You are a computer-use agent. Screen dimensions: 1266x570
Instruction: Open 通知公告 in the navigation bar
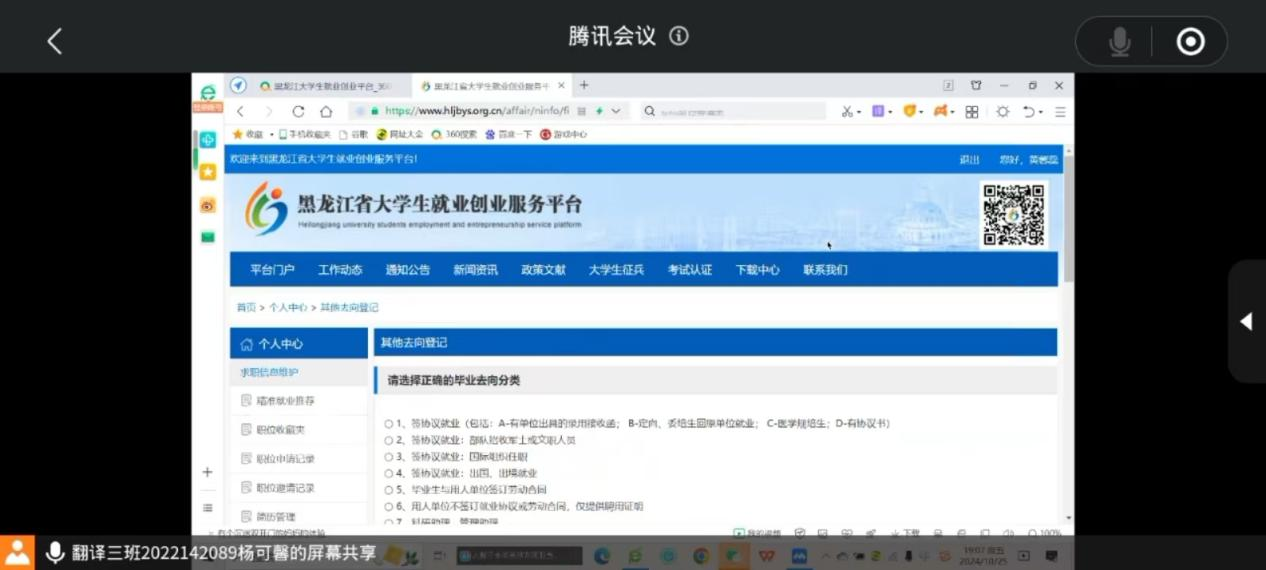pyautogui.click(x=408, y=270)
